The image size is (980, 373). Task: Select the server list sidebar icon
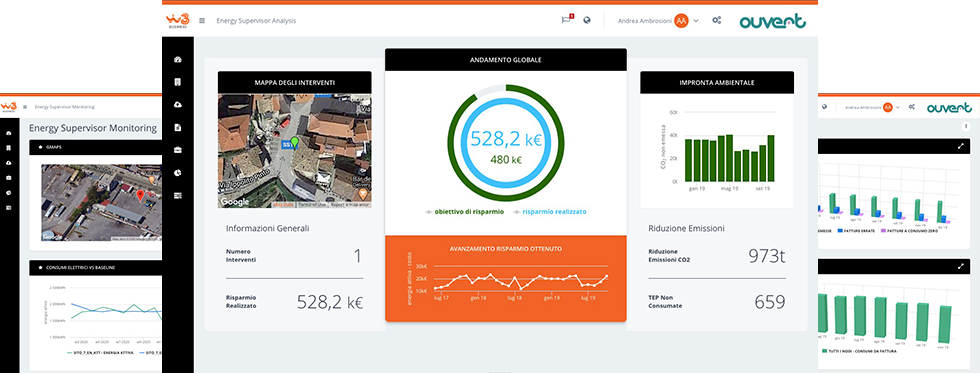pos(178,196)
